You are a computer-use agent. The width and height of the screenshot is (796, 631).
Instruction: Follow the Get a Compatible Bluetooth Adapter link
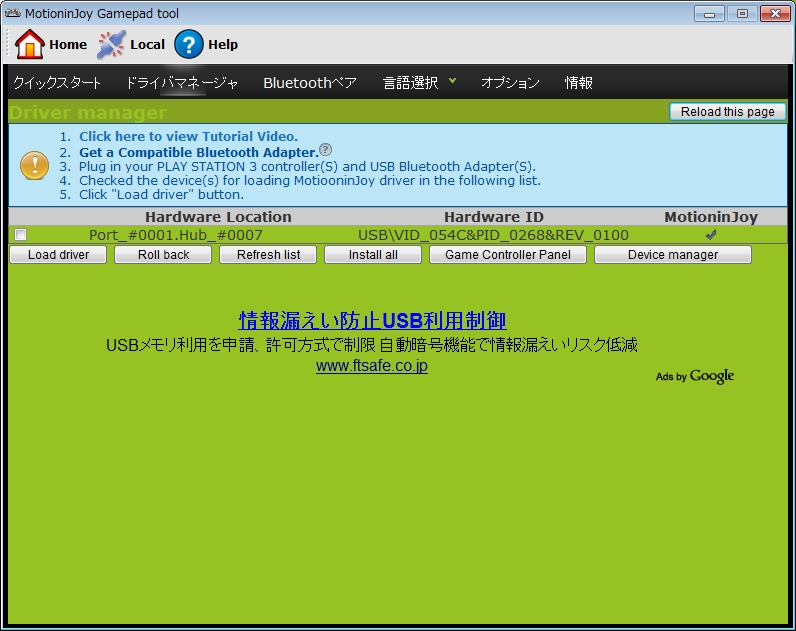[199, 152]
